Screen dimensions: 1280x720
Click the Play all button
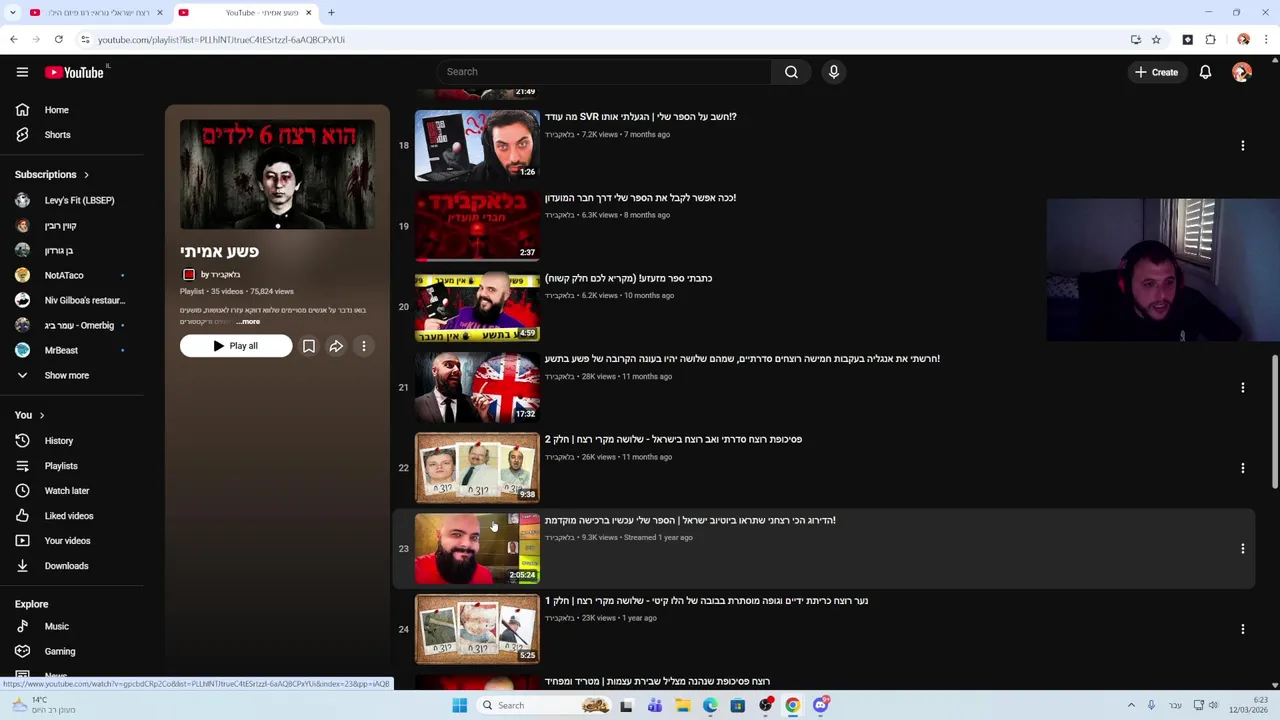tap(236, 346)
